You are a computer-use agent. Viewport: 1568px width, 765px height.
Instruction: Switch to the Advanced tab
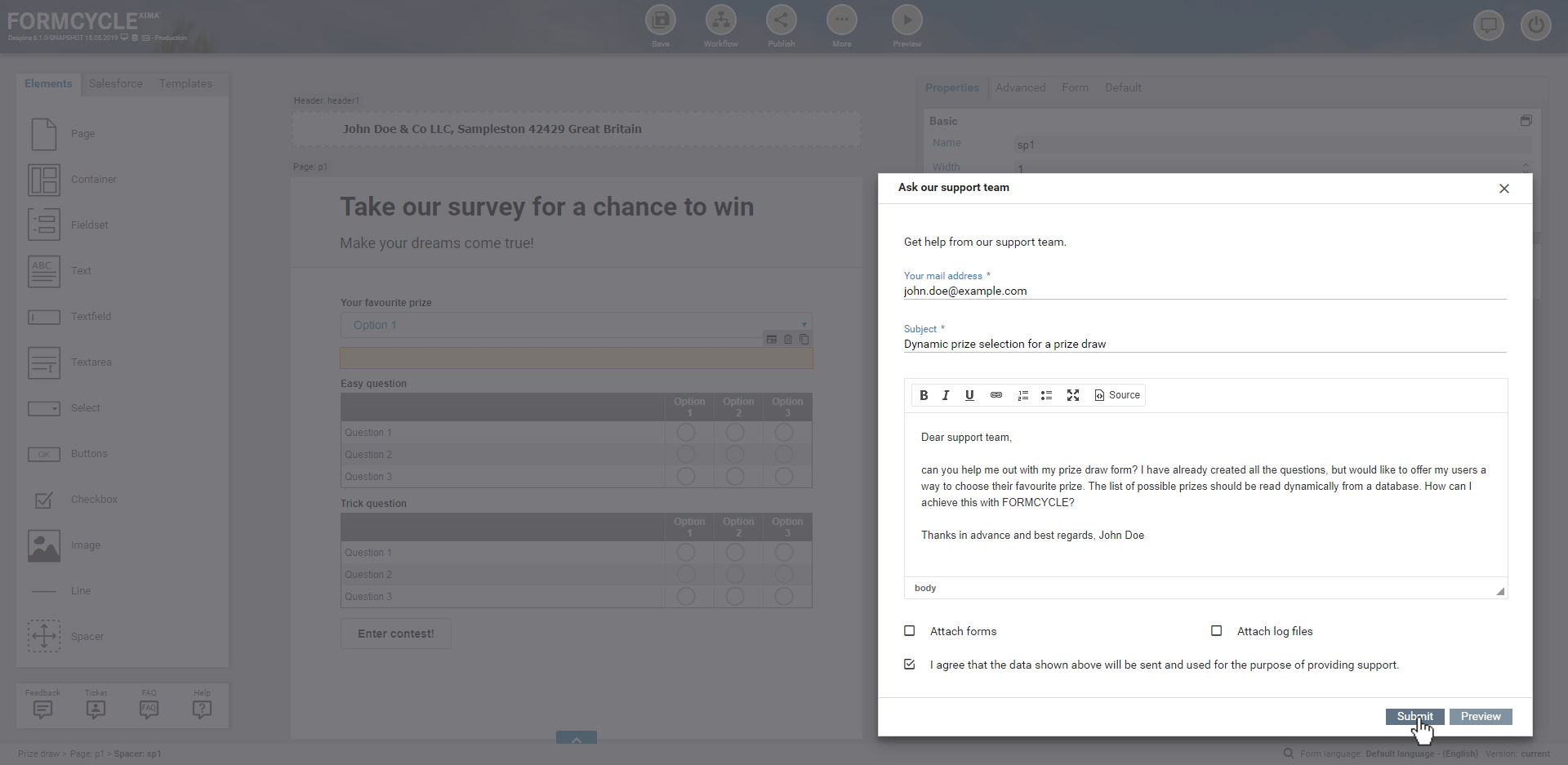point(1020,88)
